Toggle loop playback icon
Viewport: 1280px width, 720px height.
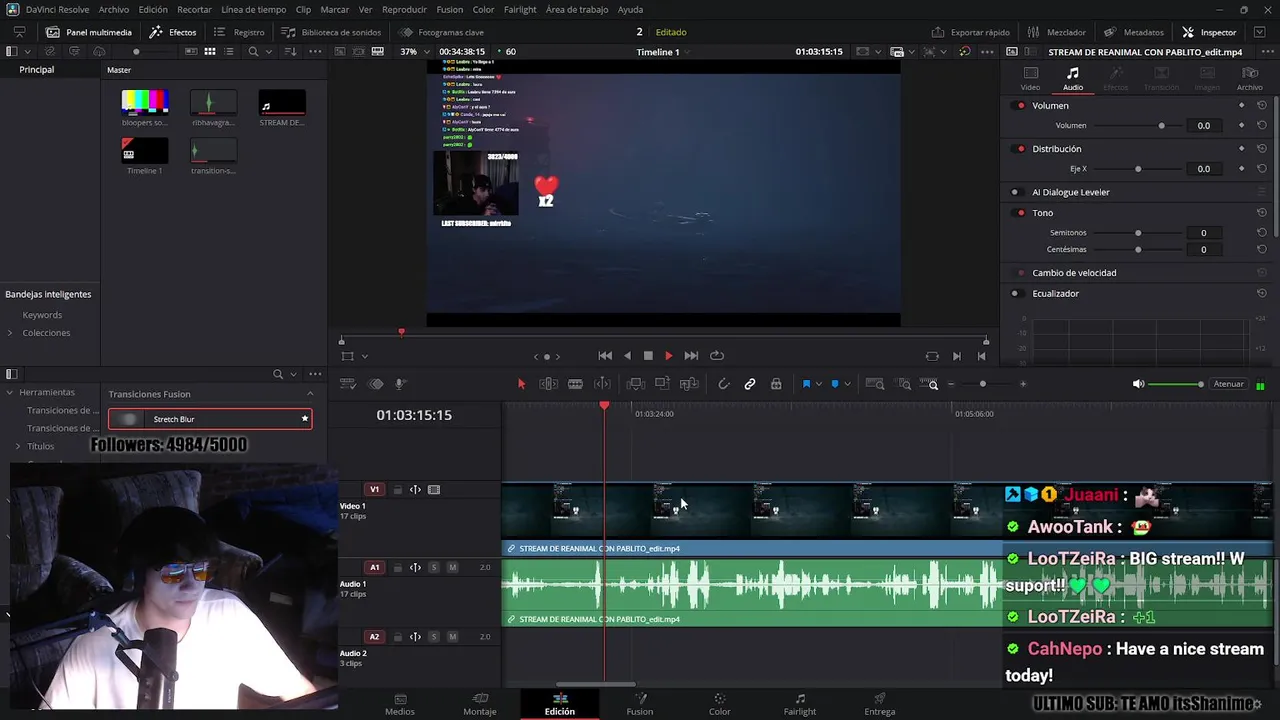click(x=717, y=356)
